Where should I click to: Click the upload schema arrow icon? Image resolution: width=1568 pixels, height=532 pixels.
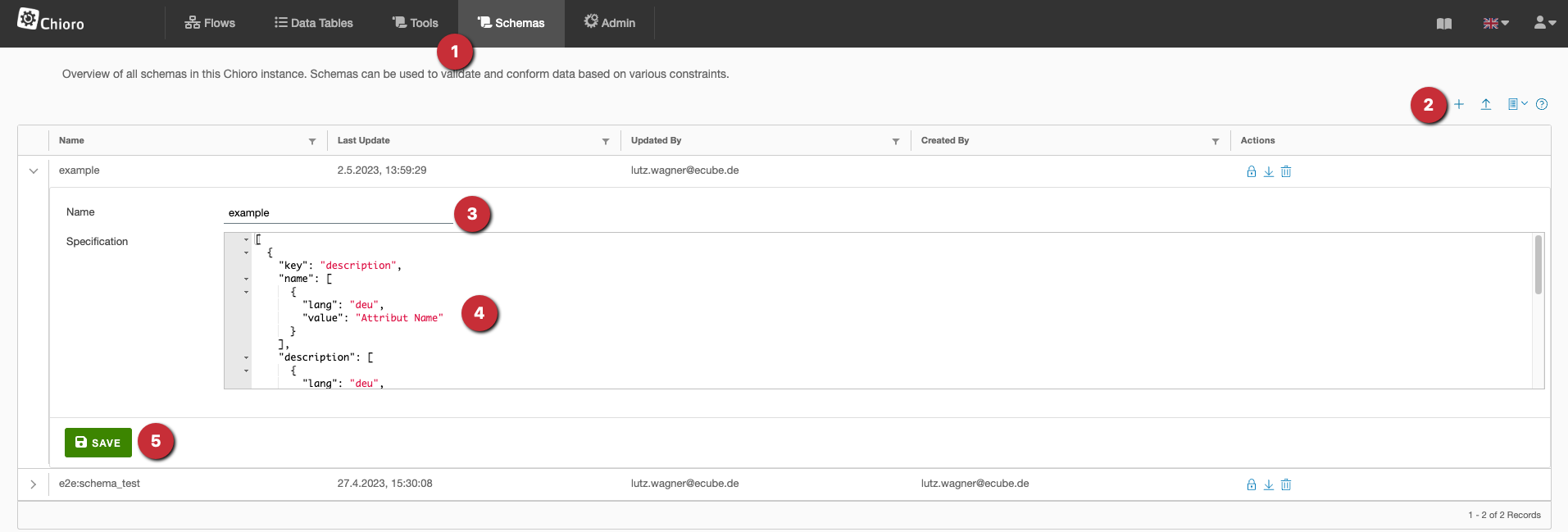point(1485,104)
